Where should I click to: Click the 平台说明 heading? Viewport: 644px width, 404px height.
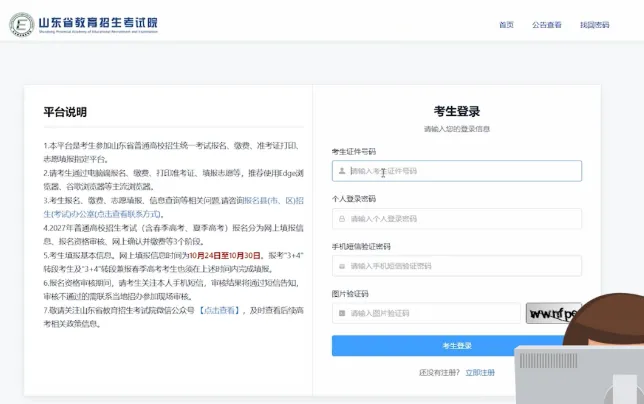pos(65,112)
